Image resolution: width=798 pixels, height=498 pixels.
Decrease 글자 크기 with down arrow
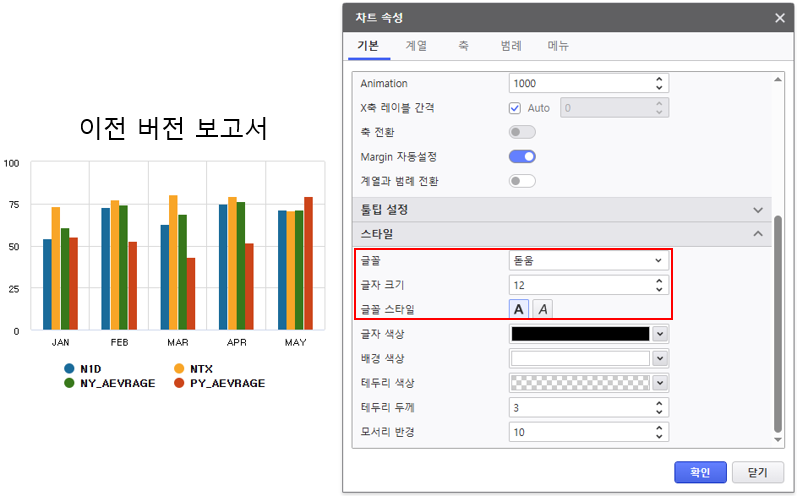659,289
